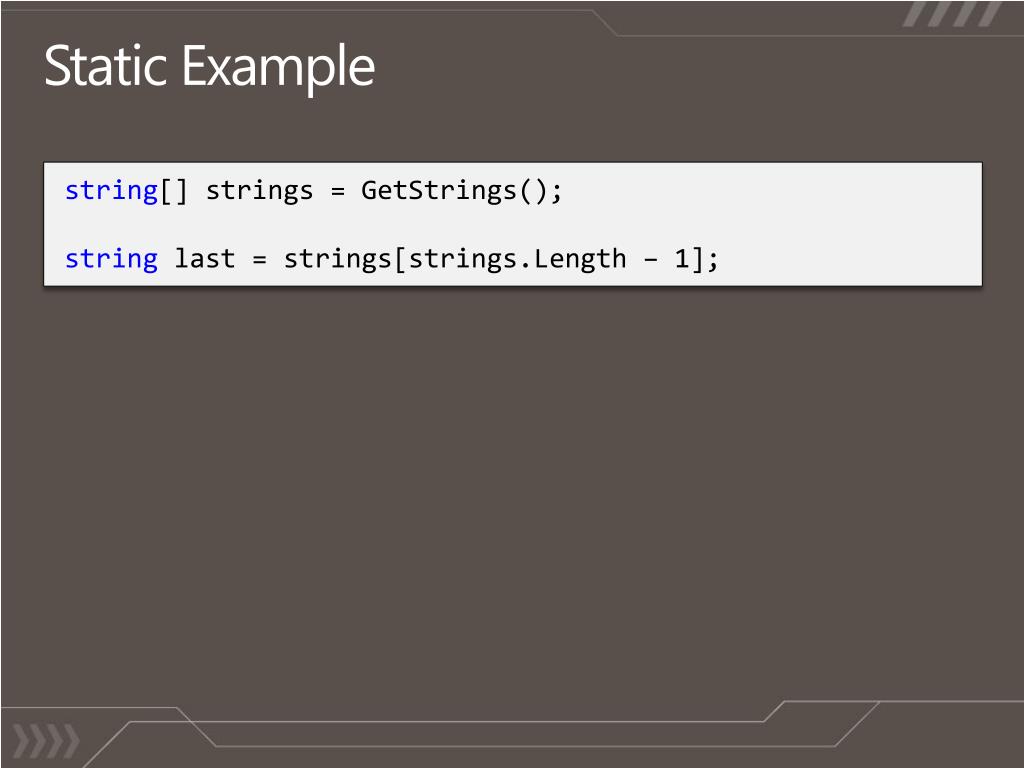Screen dimensions: 1024x768
Task: Click the closing bracket after the 1
Action: tap(697, 259)
